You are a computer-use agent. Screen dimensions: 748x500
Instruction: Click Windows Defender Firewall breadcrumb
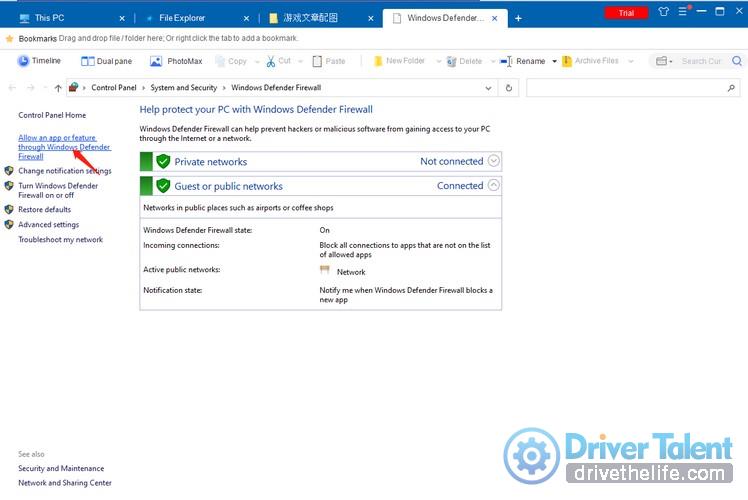click(276, 88)
